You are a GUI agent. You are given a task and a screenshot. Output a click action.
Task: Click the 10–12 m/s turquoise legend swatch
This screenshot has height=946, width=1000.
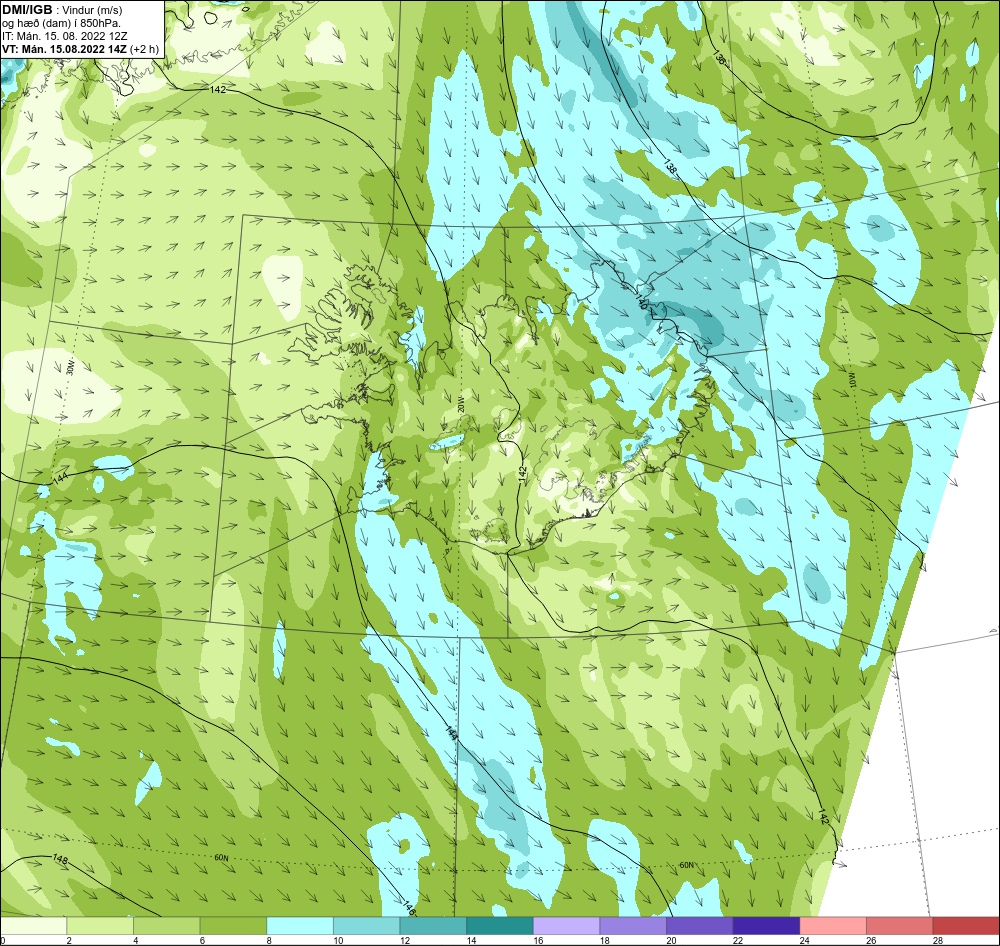coord(367,926)
